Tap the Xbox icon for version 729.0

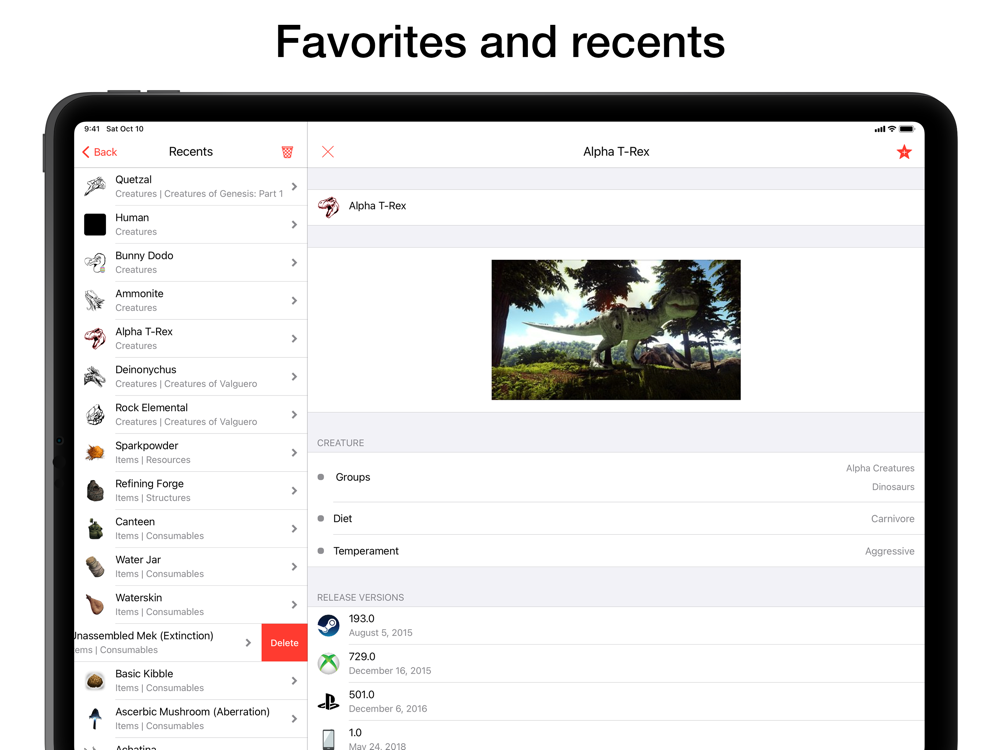coord(328,663)
